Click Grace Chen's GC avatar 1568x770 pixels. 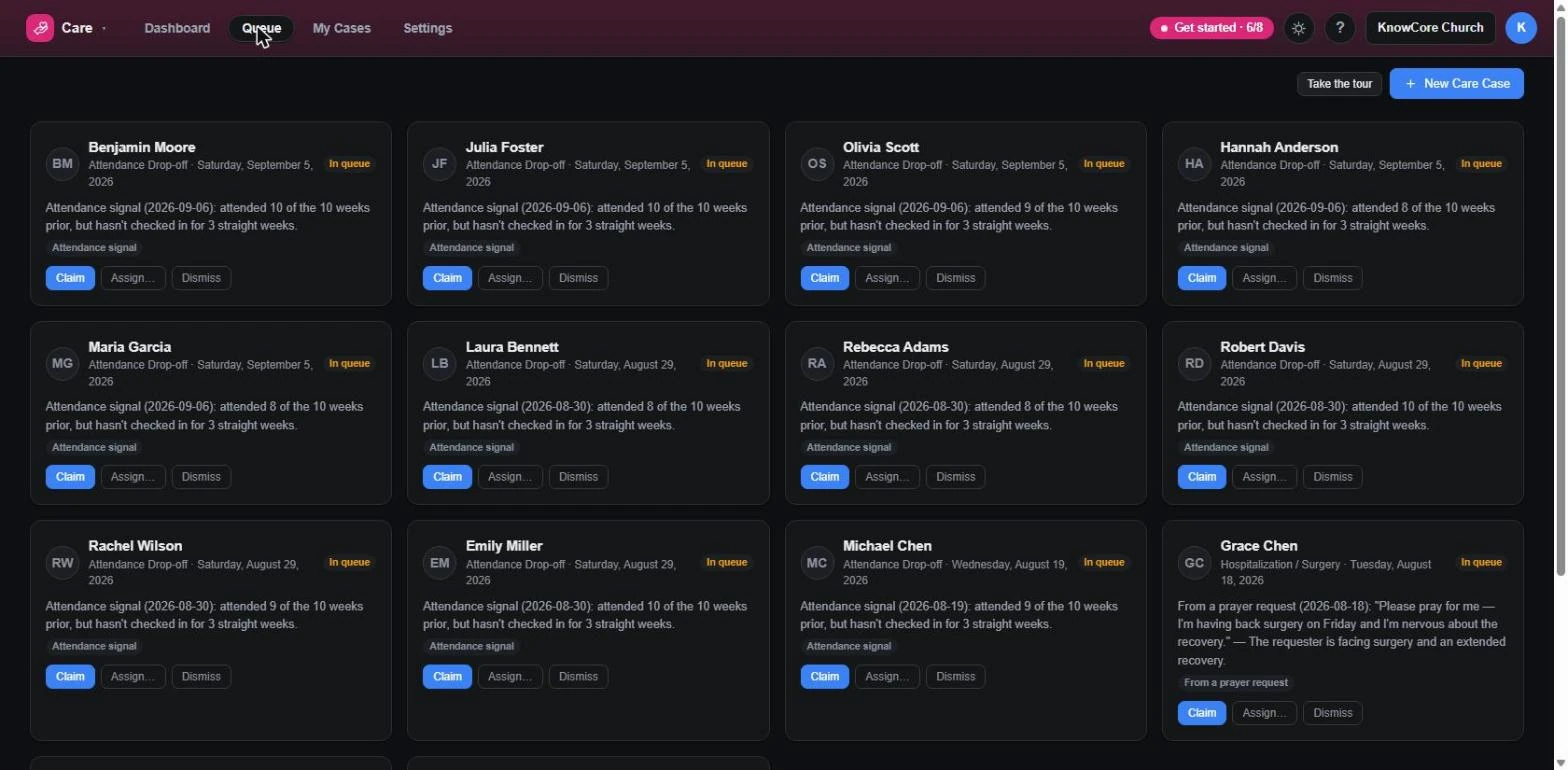[x=1194, y=563]
